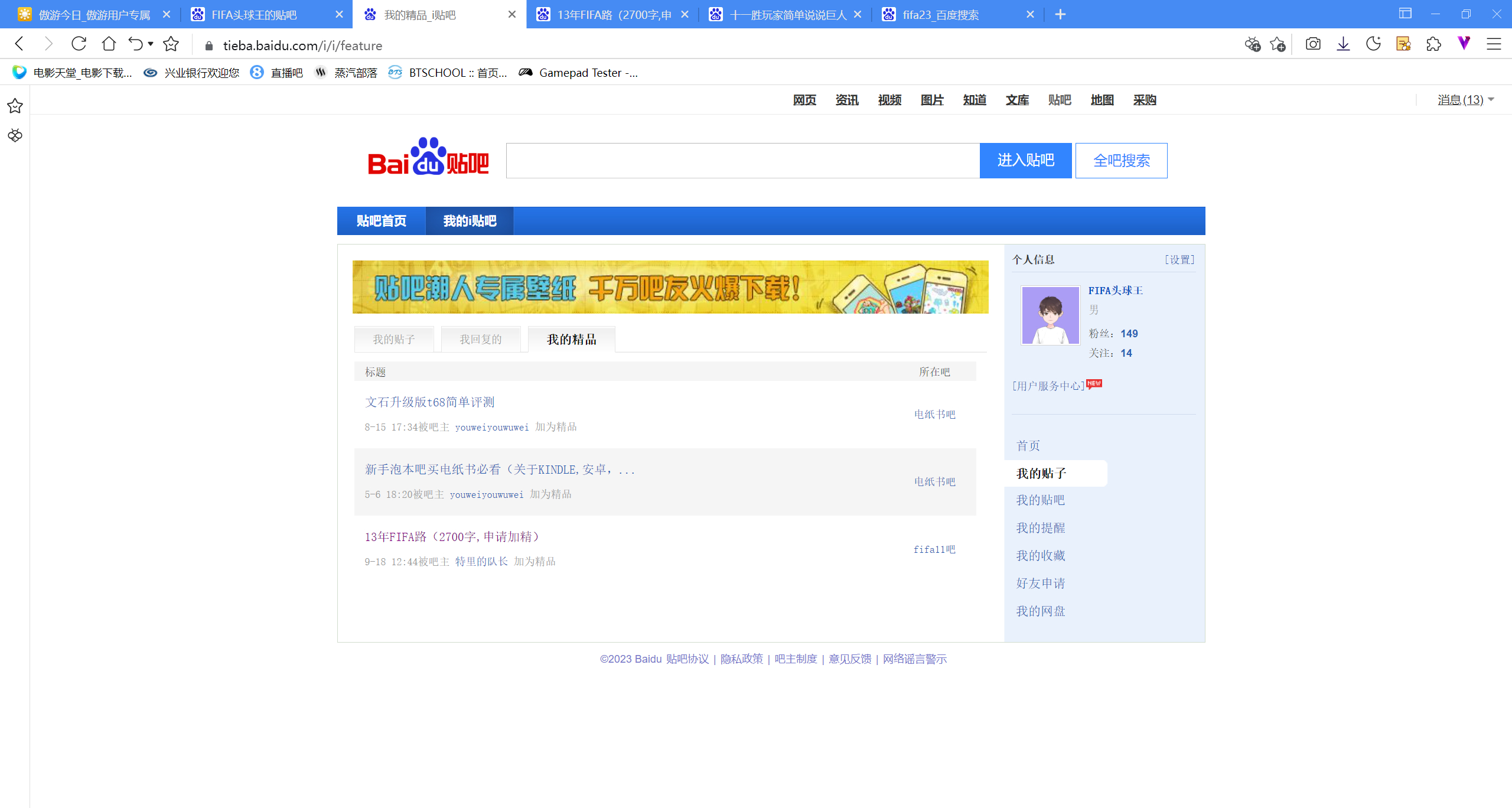Open sidebar favorites star icon

tap(15, 106)
